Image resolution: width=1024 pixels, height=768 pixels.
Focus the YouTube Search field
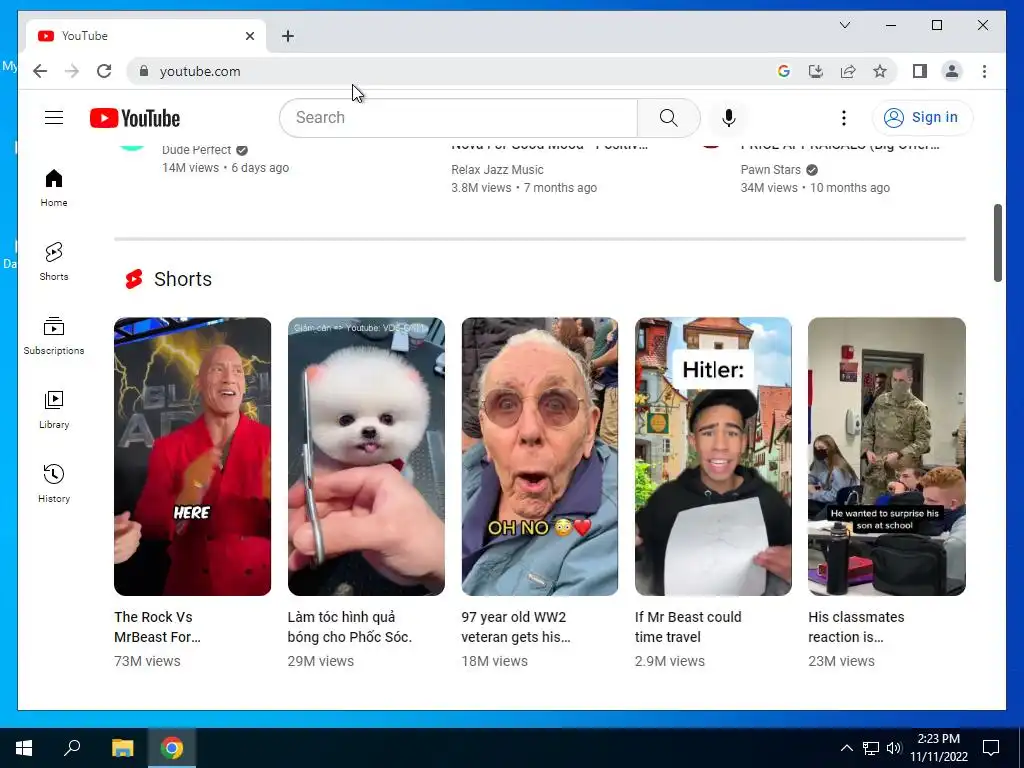[x=458, y=118]
